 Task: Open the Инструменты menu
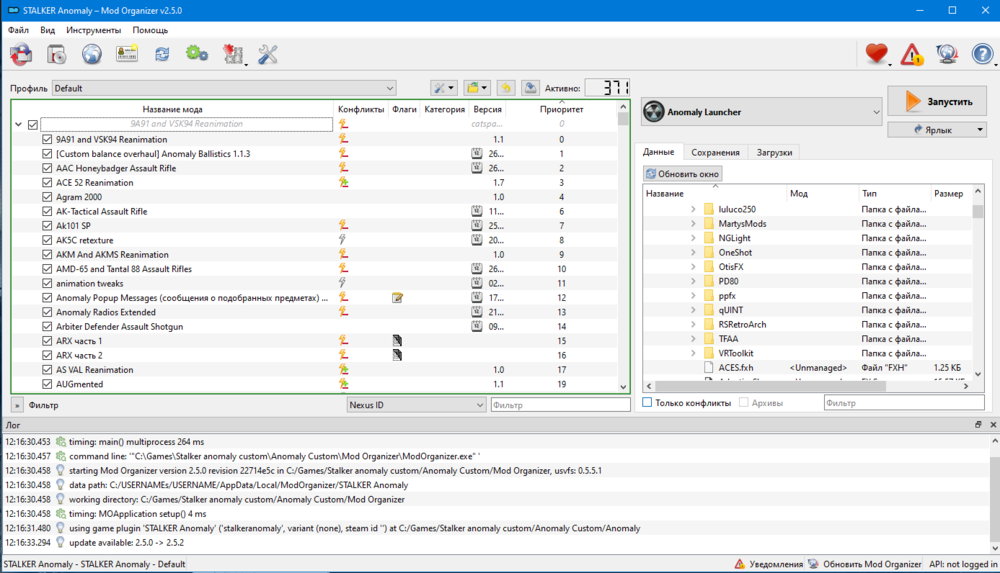click(93, 30)
